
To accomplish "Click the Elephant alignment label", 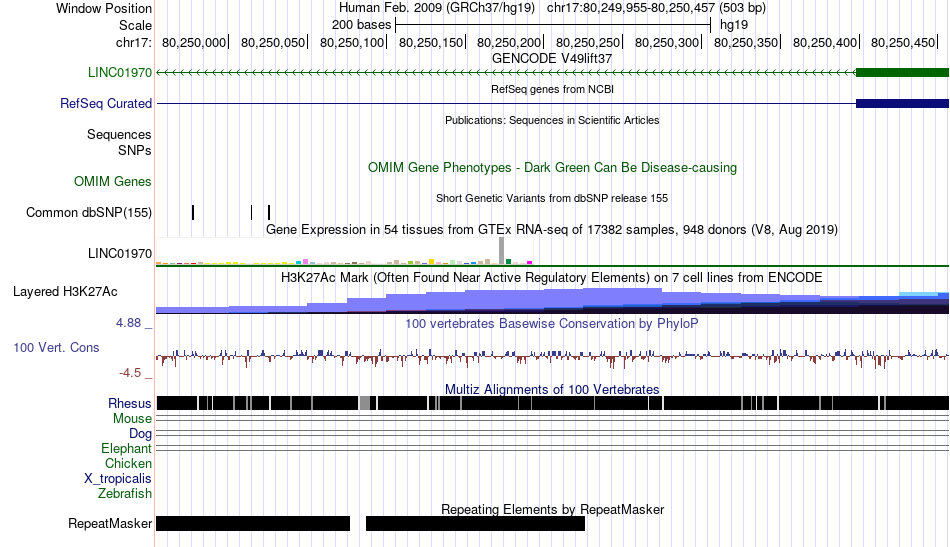I will pos(126,448).
